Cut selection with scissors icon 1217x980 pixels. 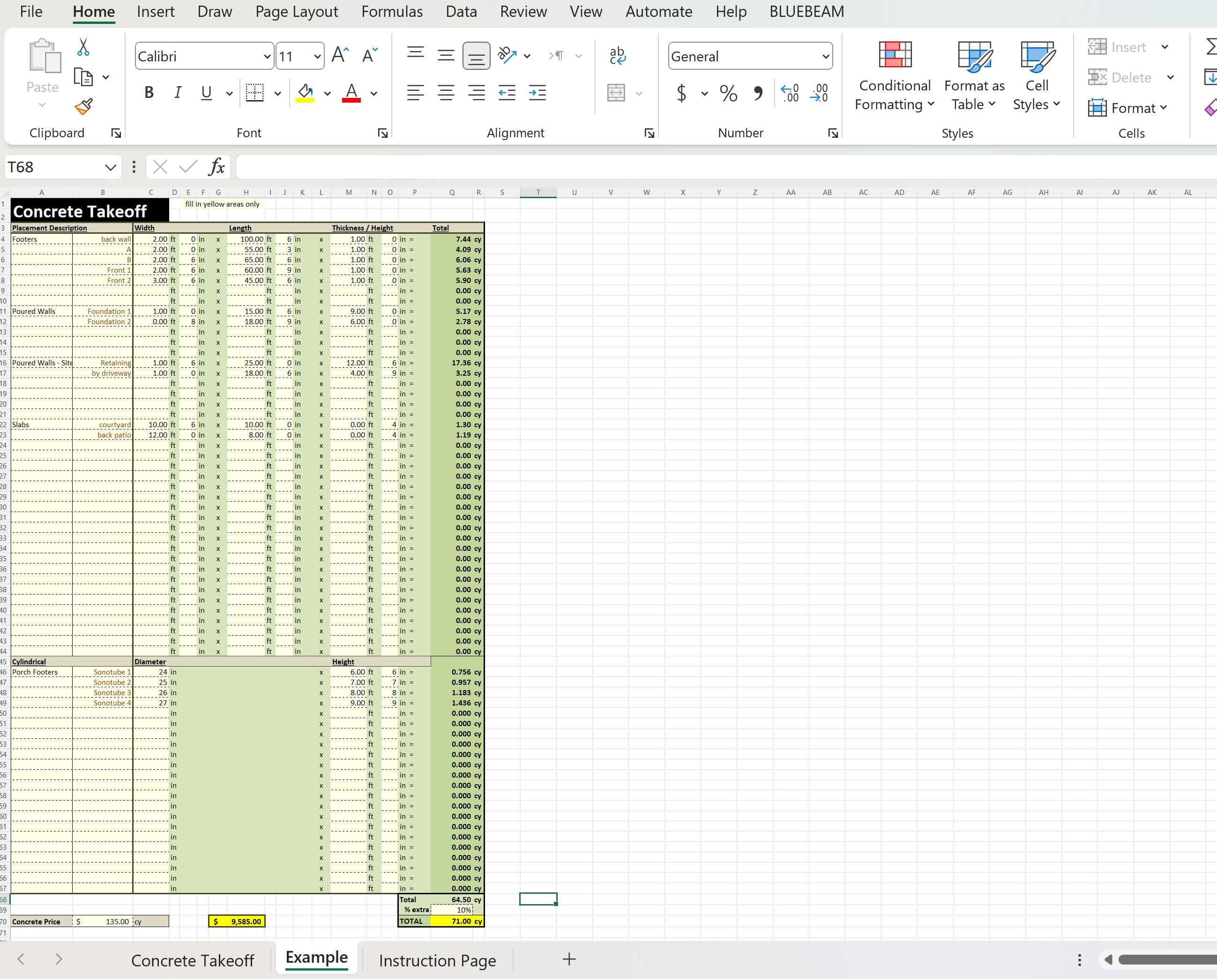82,48
